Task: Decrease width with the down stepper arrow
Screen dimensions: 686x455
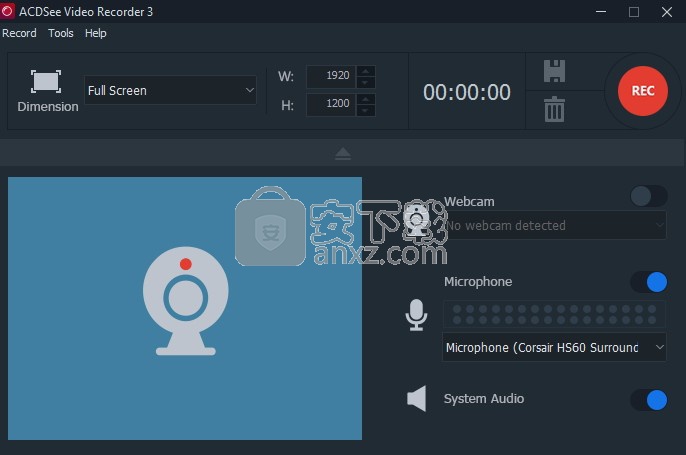Action: (366, 82)
